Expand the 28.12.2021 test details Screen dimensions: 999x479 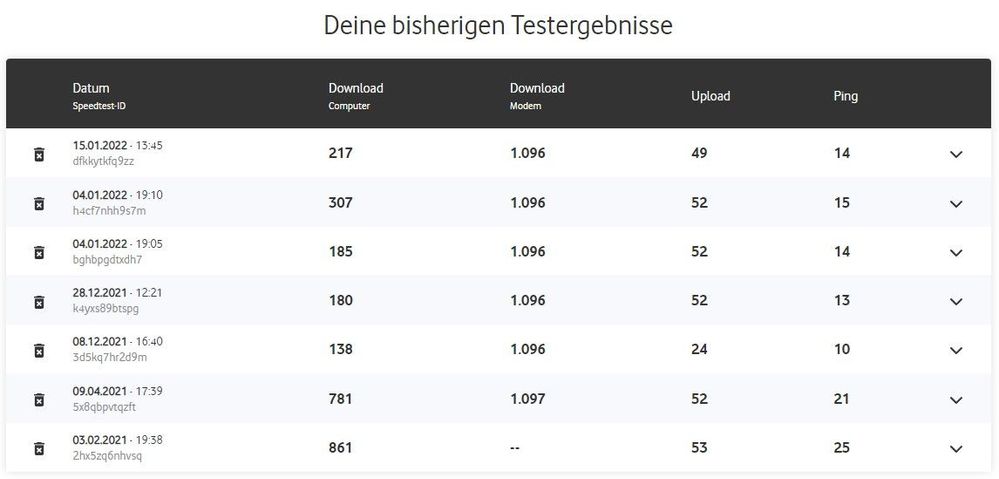955,301
